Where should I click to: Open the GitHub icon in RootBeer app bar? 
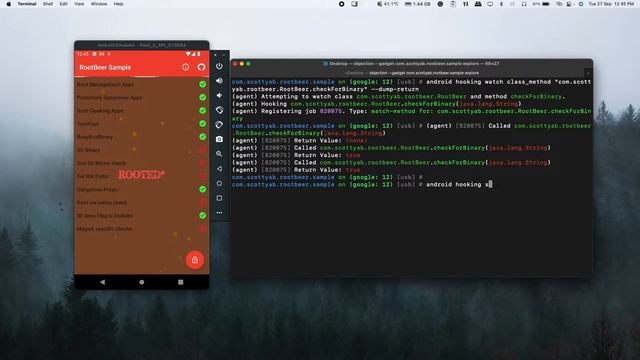[x=201, y=67]
